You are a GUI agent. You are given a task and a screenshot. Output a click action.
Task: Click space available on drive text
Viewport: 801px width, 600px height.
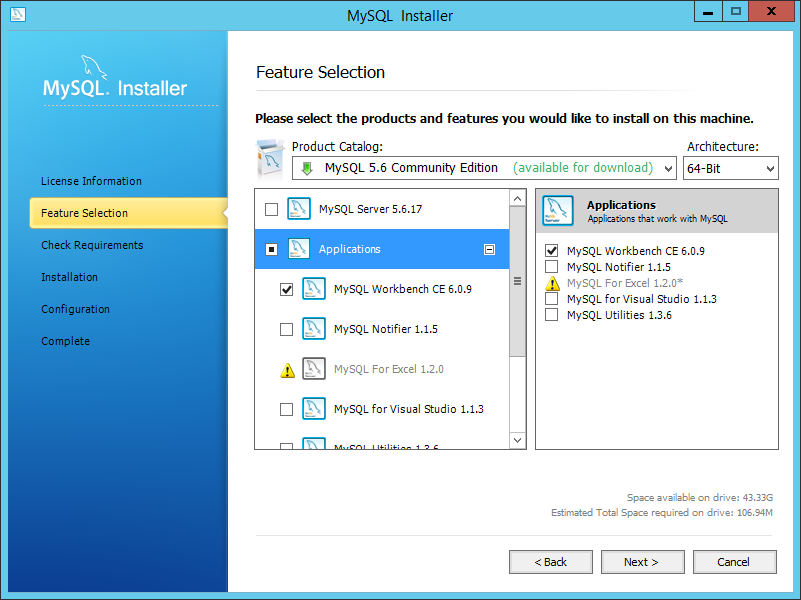tap(700, 498)
